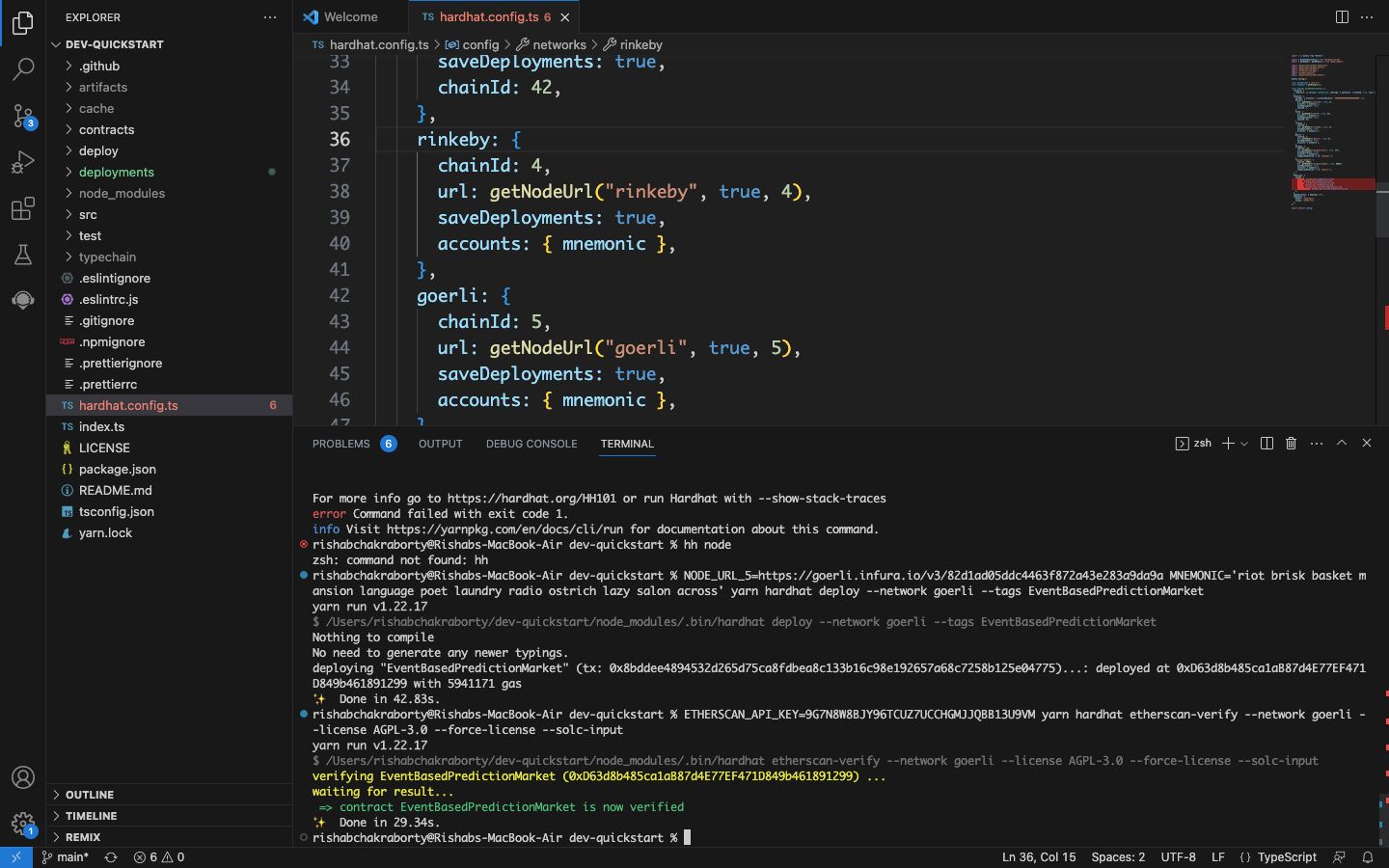Open git branch main* in status bar
The width and height of the screenshot is (1389, 868).
click(66, 857)
